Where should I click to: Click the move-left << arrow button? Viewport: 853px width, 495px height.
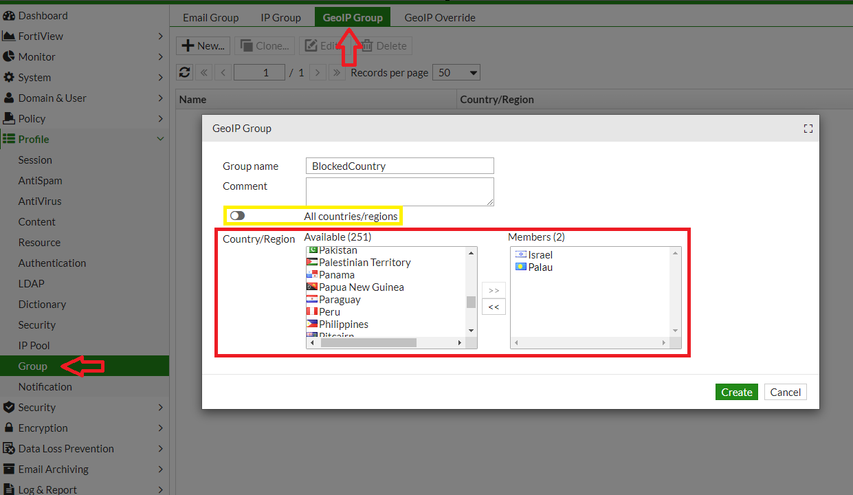tap(493, 307)
